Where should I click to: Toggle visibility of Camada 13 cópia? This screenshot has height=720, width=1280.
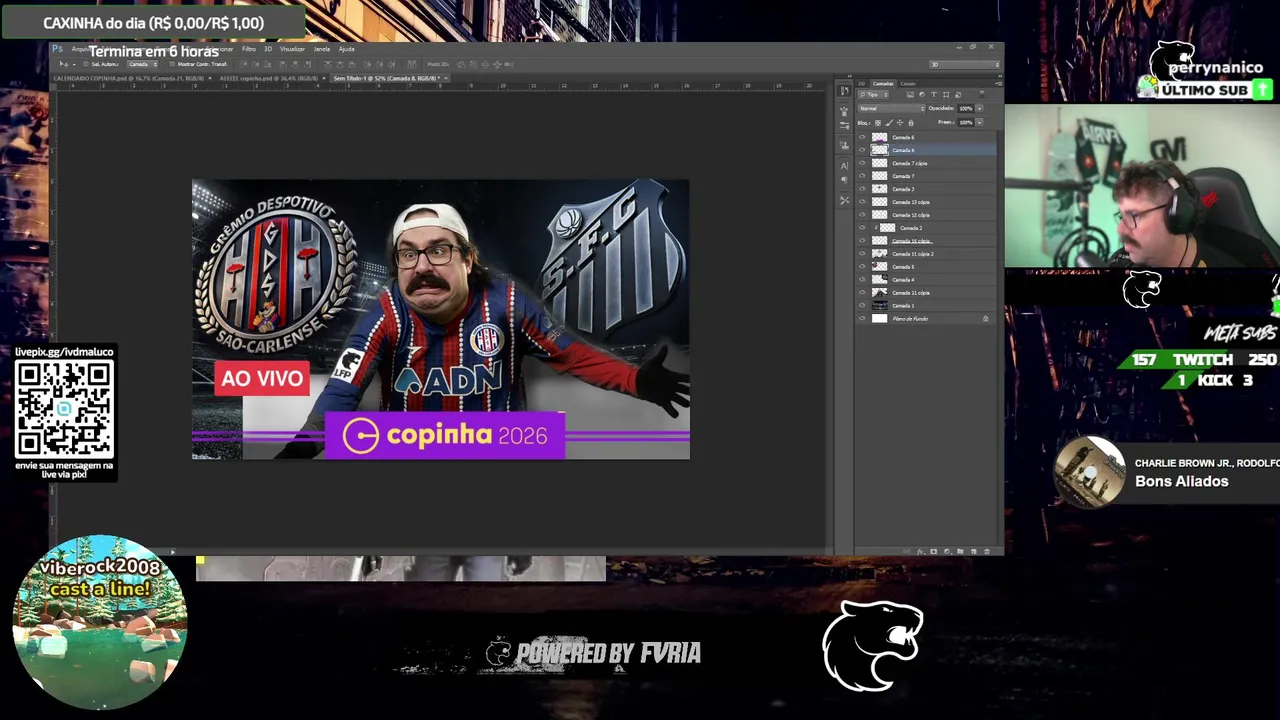(x=862, y=202)
